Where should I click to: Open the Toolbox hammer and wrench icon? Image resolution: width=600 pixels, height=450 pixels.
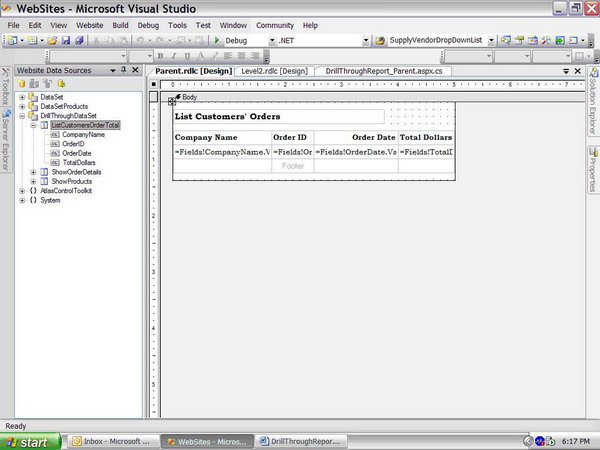coord(546,40)
